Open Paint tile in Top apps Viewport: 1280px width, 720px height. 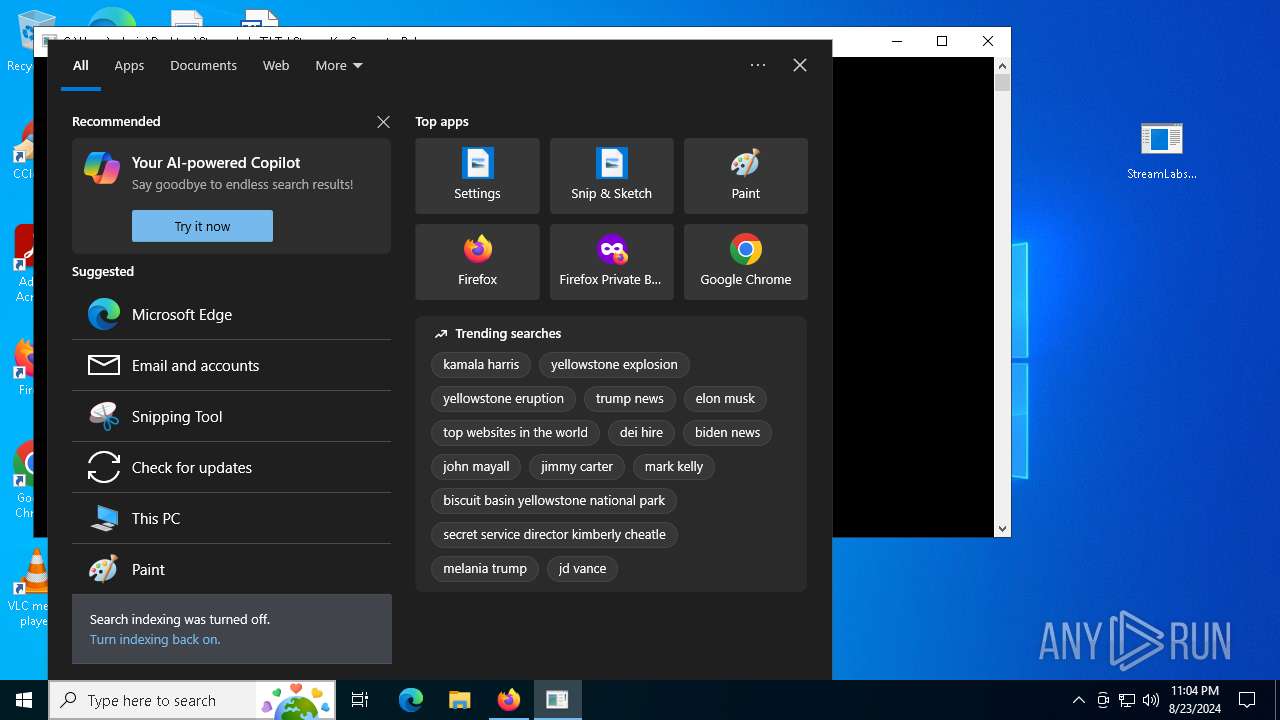click(745, 176)
